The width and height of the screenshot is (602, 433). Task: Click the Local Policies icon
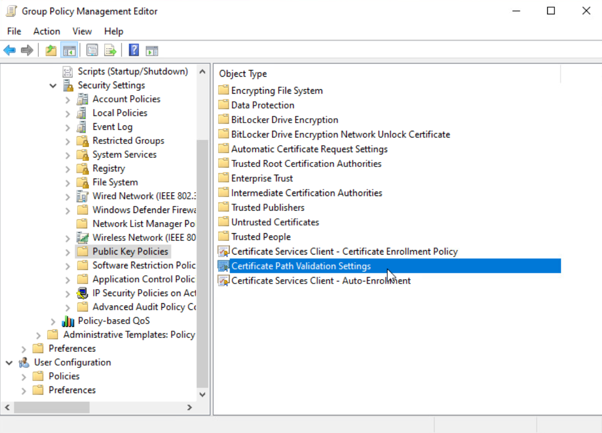tap(82, 113)
